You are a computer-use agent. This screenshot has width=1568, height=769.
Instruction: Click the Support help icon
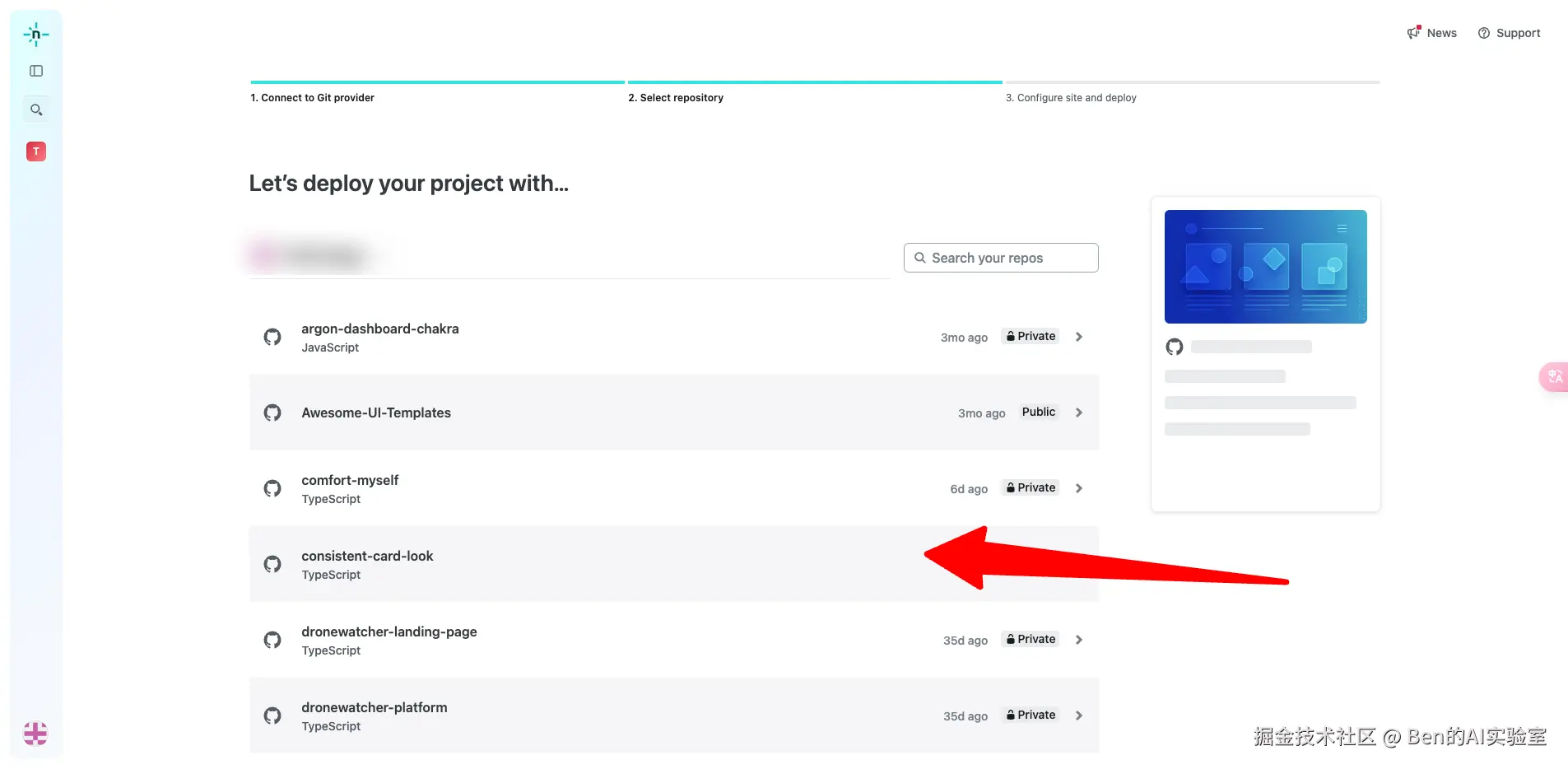tap(1484, 33)
